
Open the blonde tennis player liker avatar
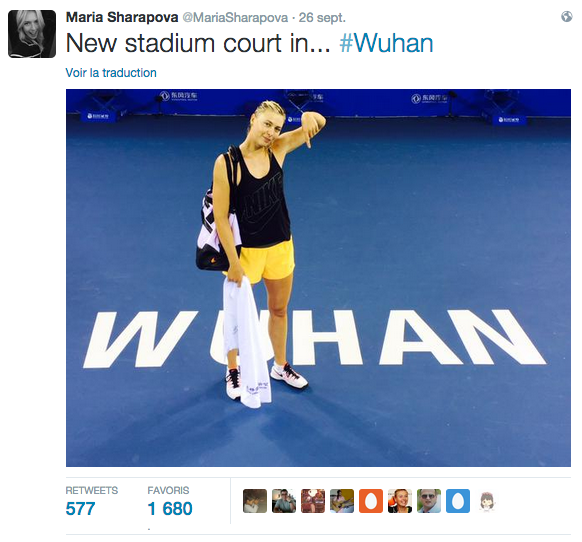400,501
